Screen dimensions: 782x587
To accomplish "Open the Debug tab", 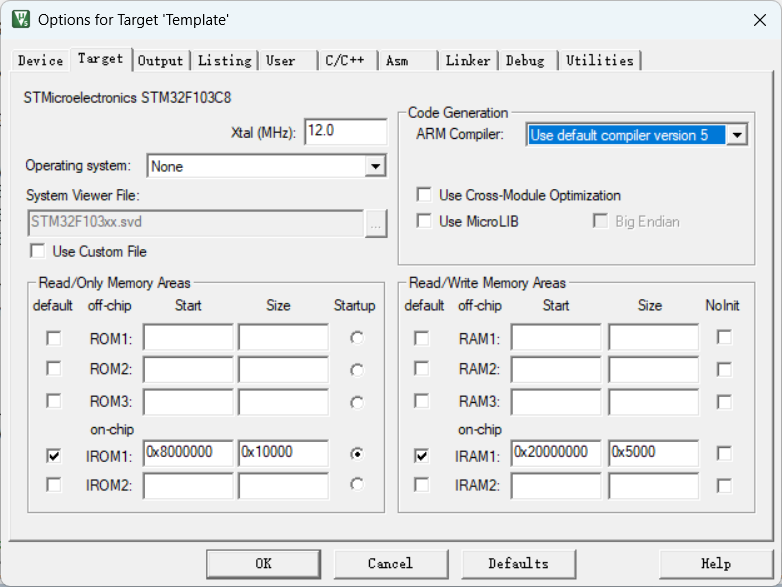I will [528, 60].
